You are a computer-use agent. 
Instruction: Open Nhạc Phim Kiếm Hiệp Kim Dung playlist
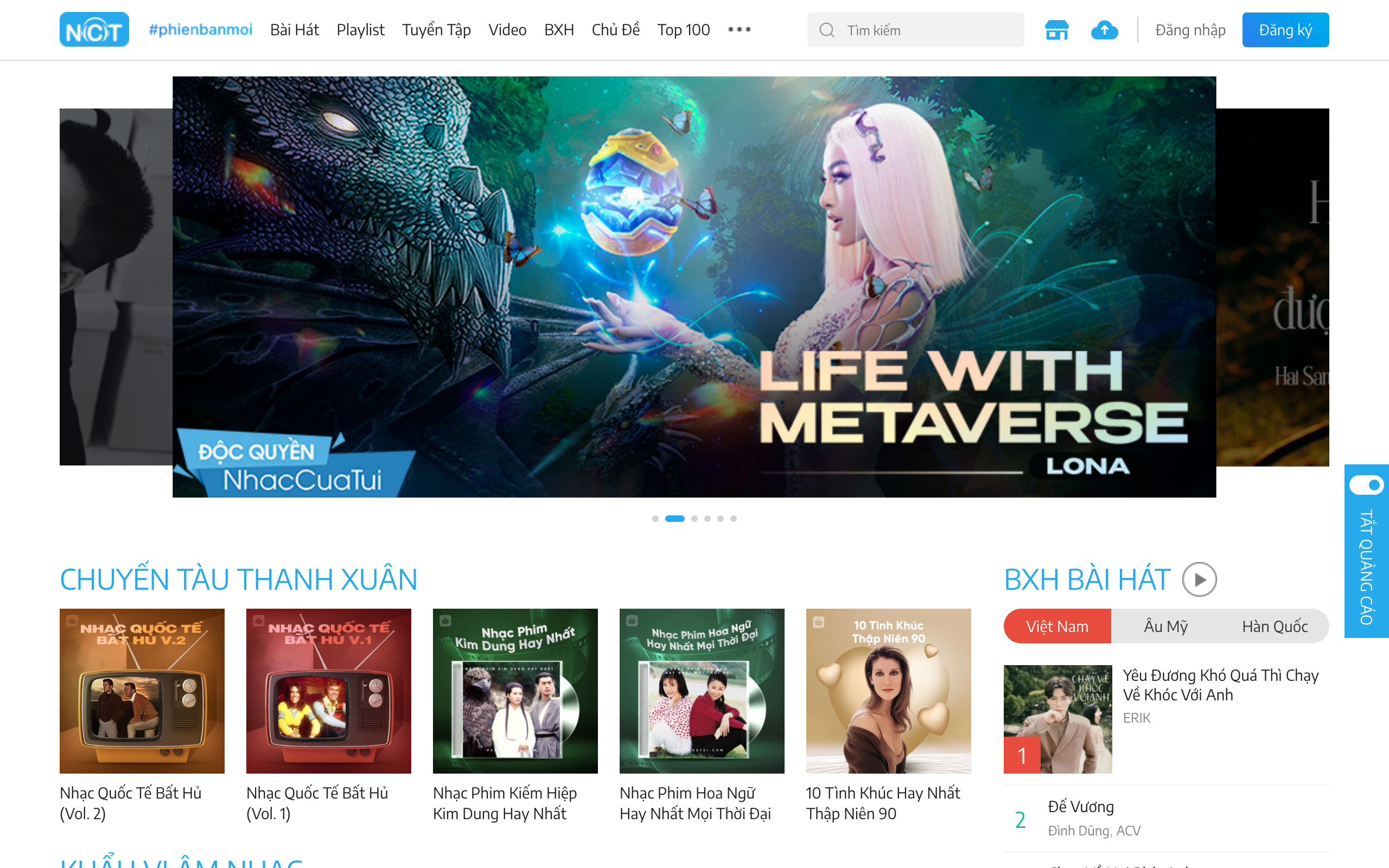click(x=515, y=691)
